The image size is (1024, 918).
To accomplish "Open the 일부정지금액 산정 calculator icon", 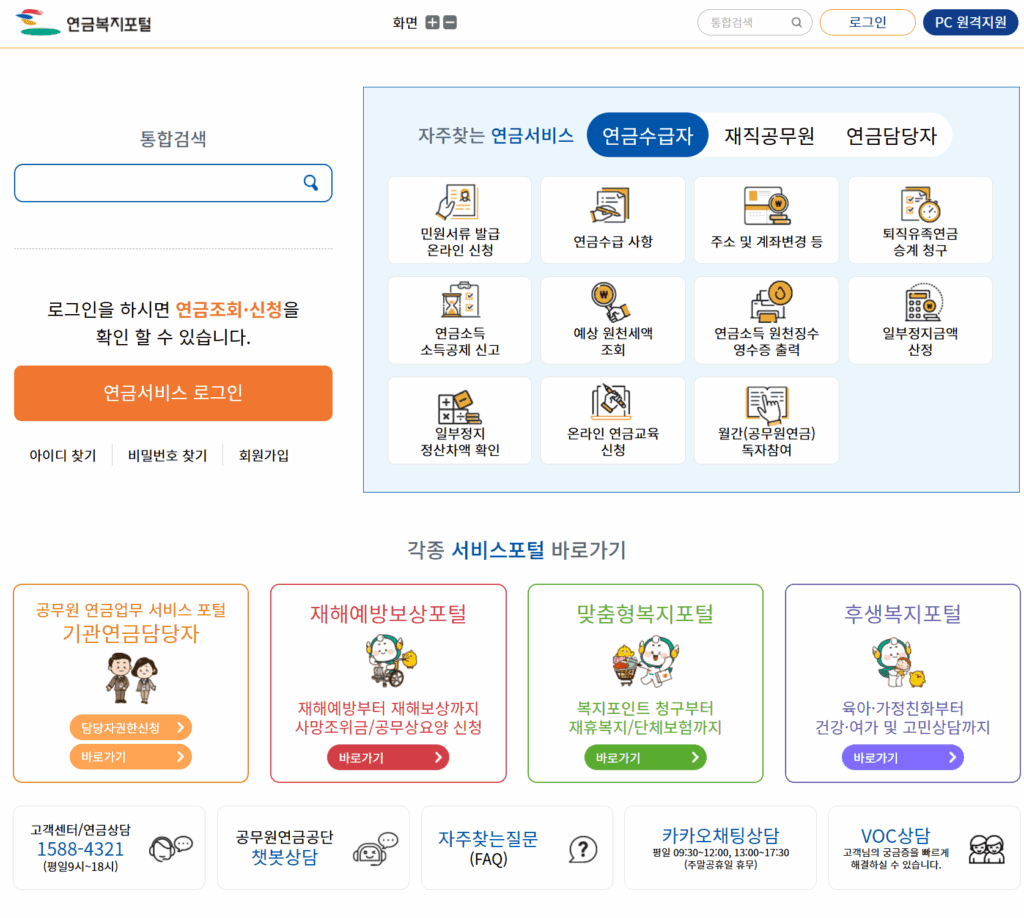I will (x=920, y=320).
